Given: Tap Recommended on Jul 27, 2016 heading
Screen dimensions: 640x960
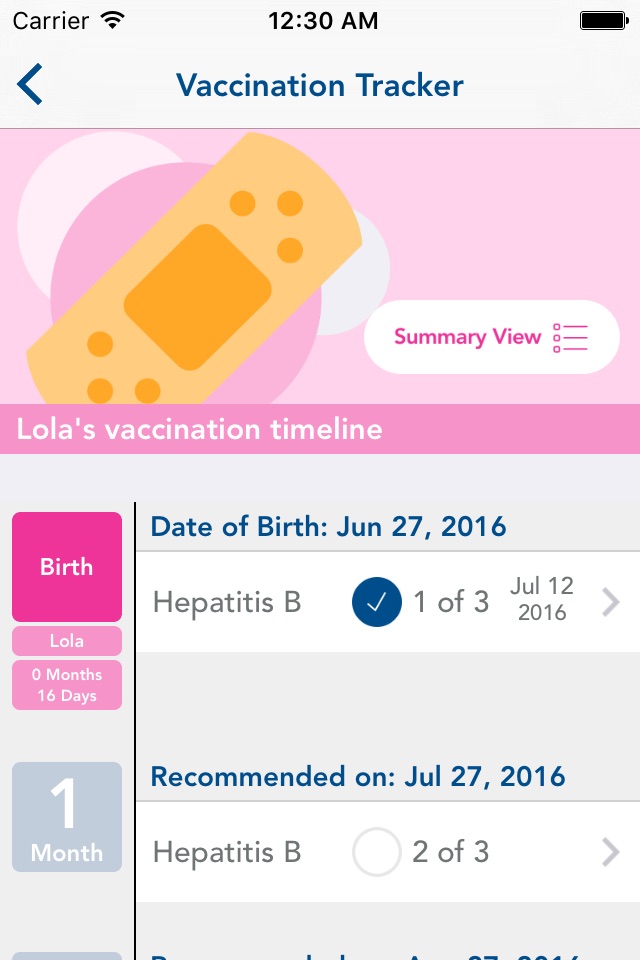Looking at the screenshot, I should [358, 776].
